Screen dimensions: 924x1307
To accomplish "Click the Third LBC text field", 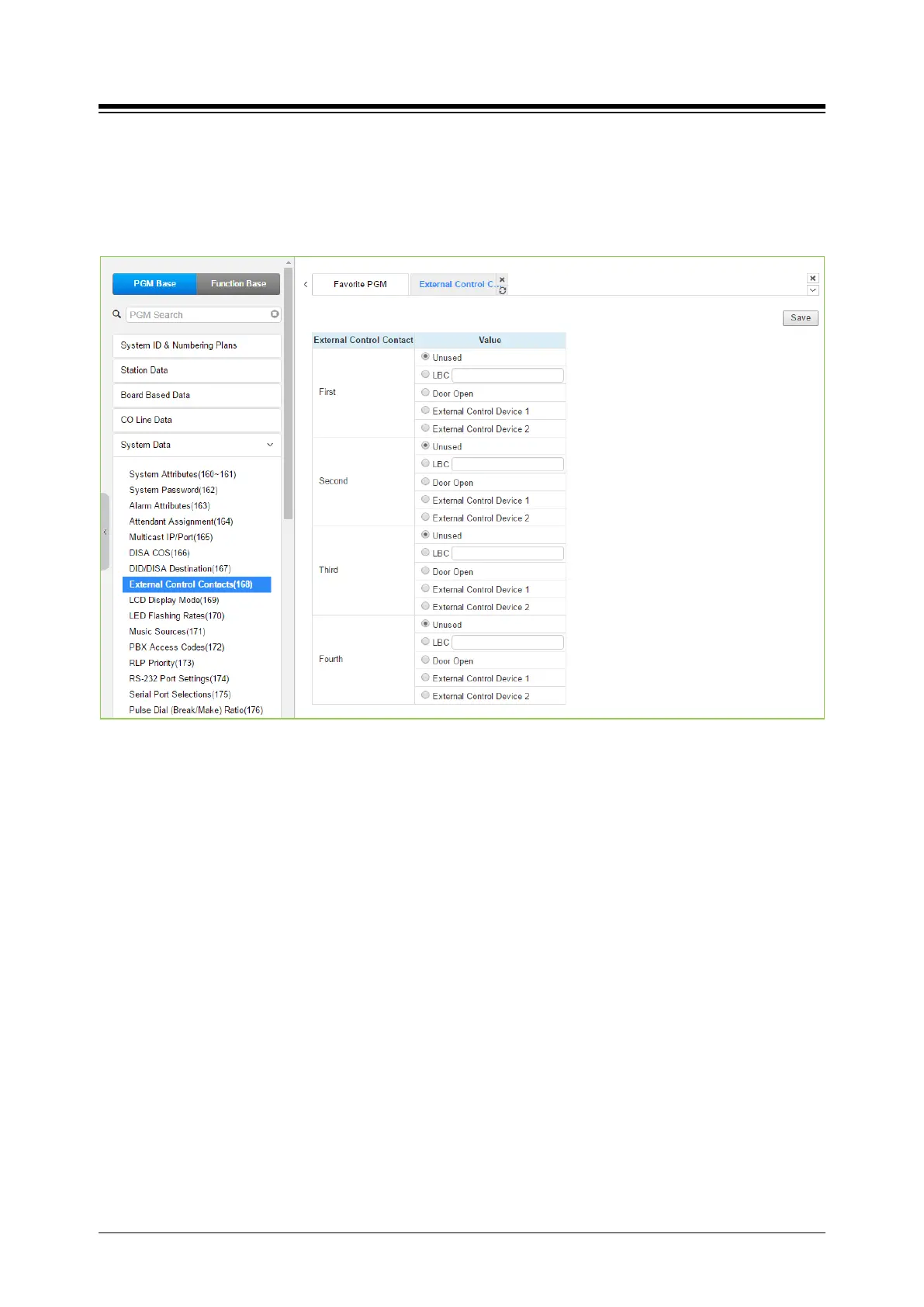I will (507, 553).
